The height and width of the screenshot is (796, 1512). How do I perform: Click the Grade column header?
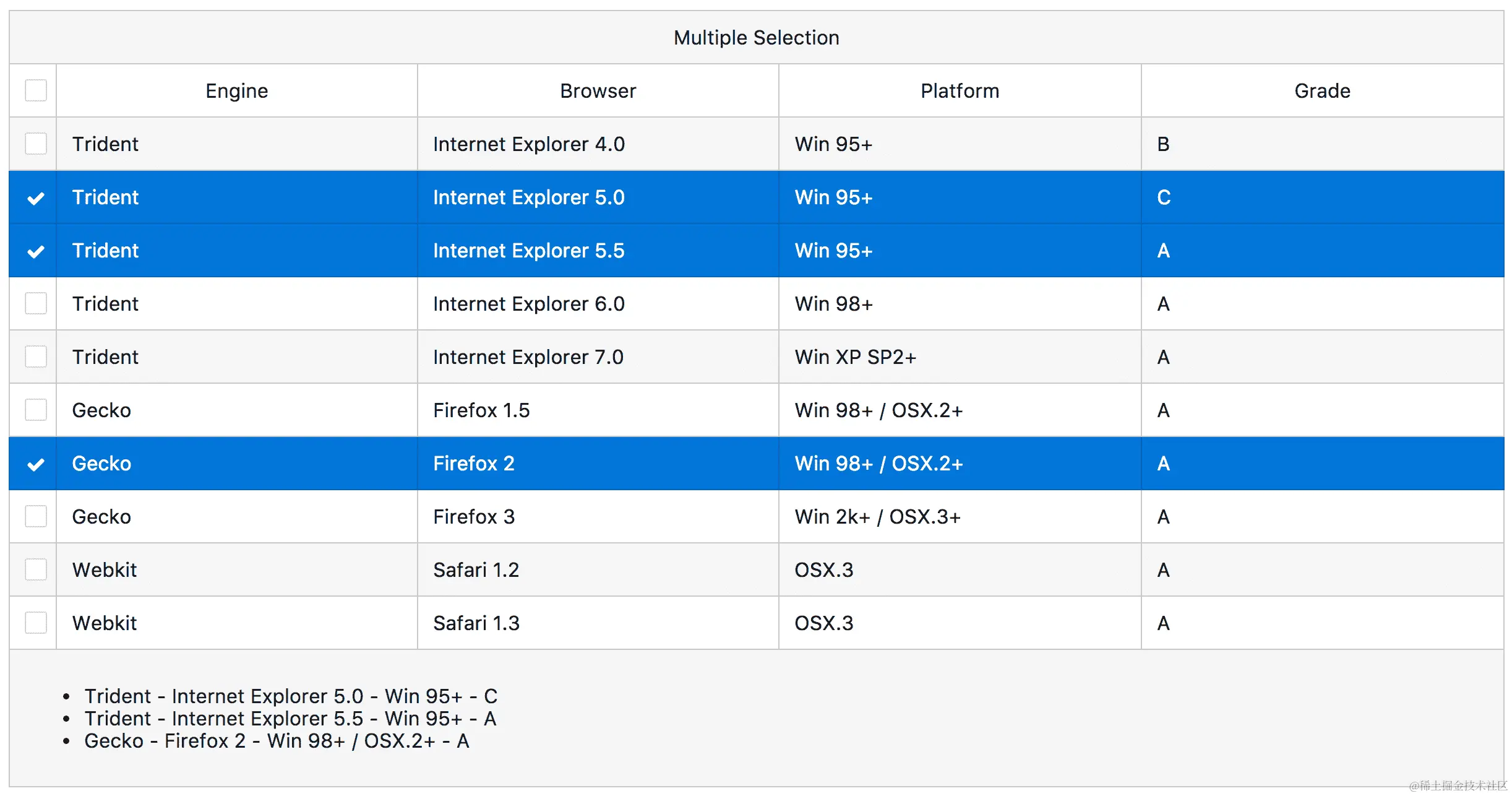(1322, 91)
